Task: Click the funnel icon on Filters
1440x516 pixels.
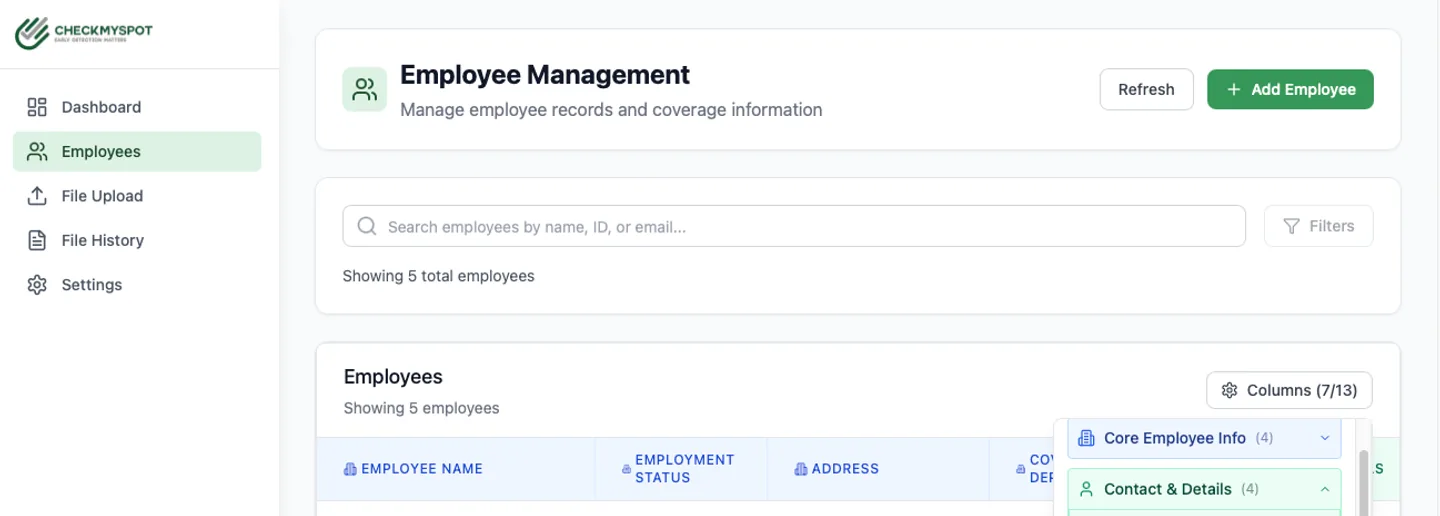Action: (1291, 226)
